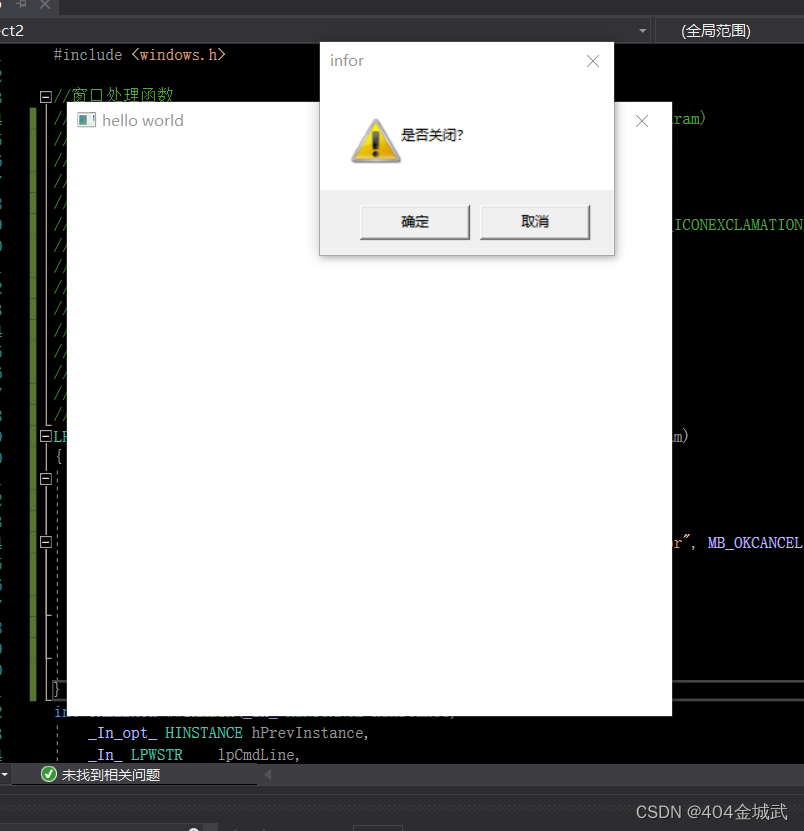804x831 pixels.
Task: Click the MB_OKCANCEL constant in the code
Action: 754,543
